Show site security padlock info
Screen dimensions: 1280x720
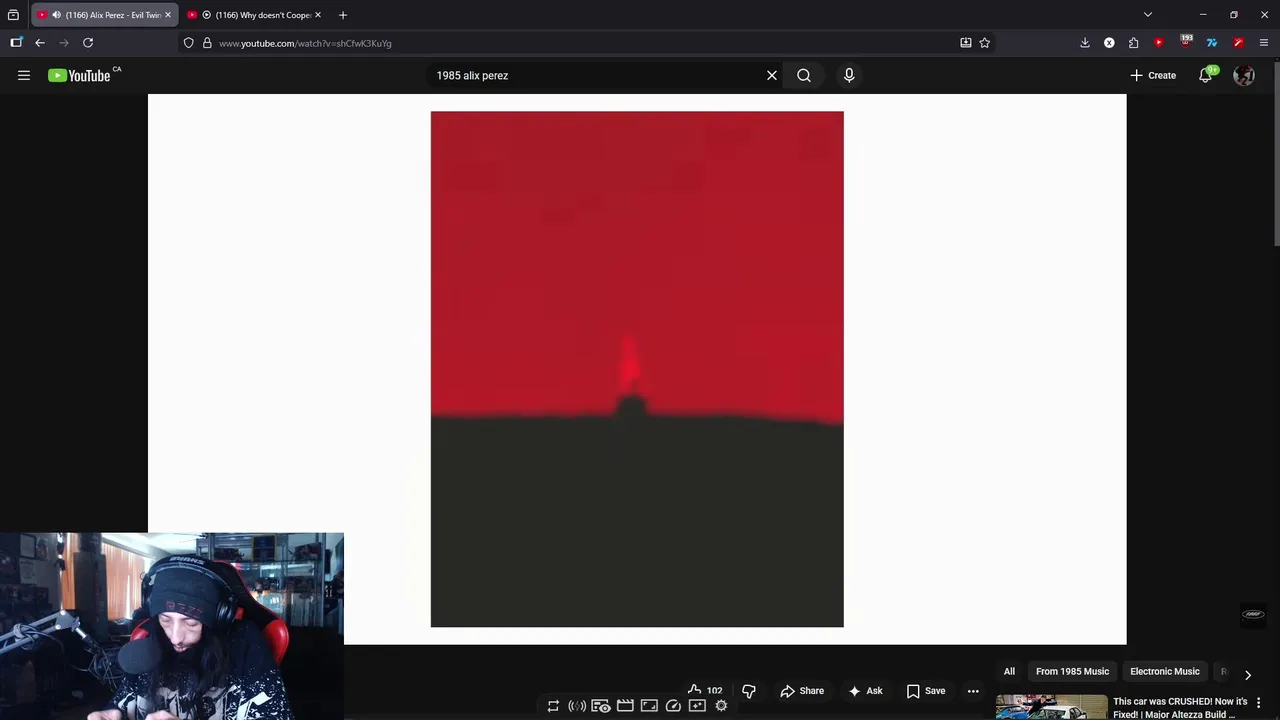[x=207, y=43]
